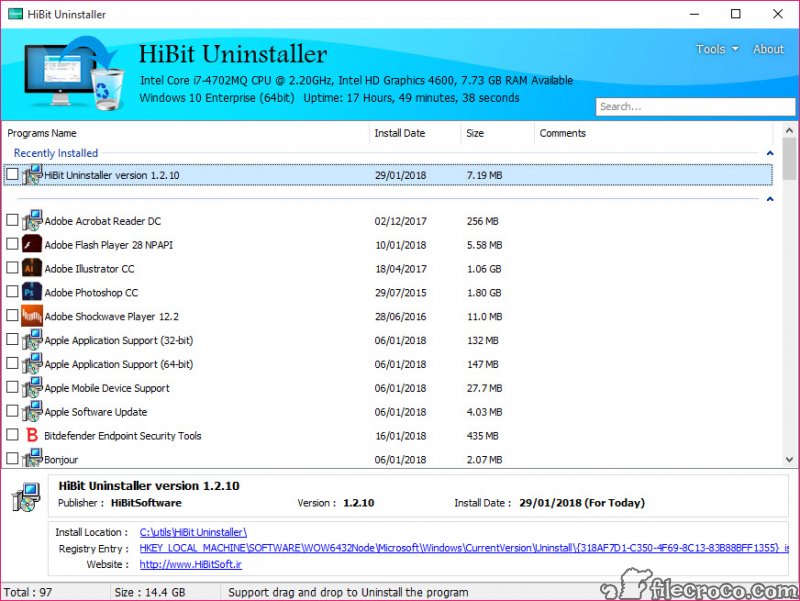Viewport: 800px width, 601px height.
Task: Click the Apple Mobile Device Support icon
Action: pyautogui.click(x=32, y=388)
